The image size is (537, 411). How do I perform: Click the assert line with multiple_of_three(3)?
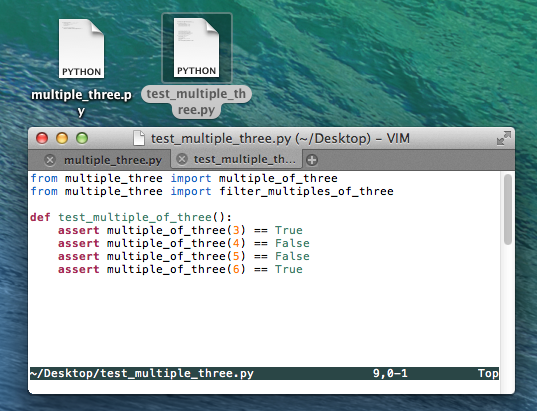pos(180,231)
